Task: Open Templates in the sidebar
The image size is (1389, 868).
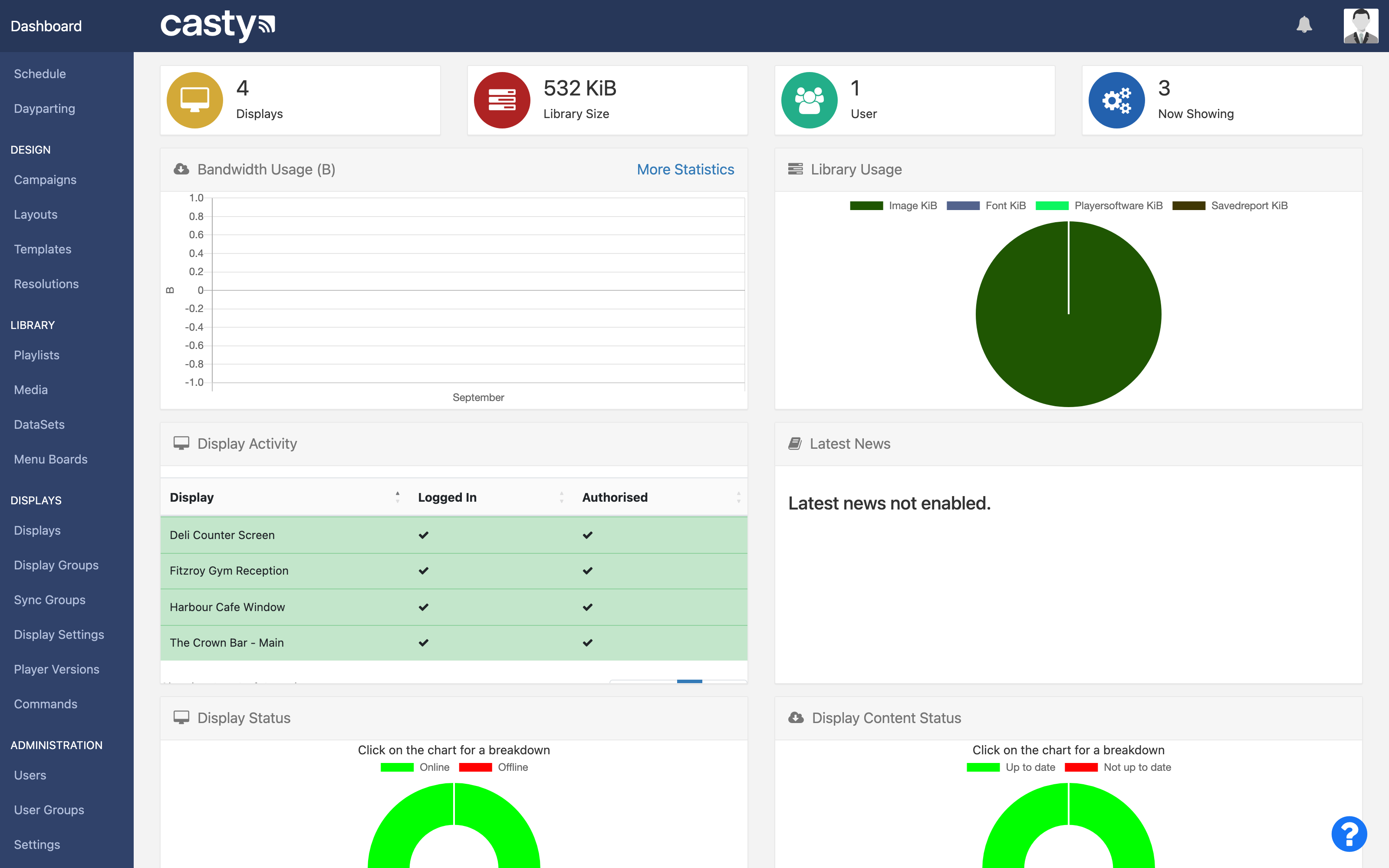Action: pyautogui.click(x=43, y=249)
